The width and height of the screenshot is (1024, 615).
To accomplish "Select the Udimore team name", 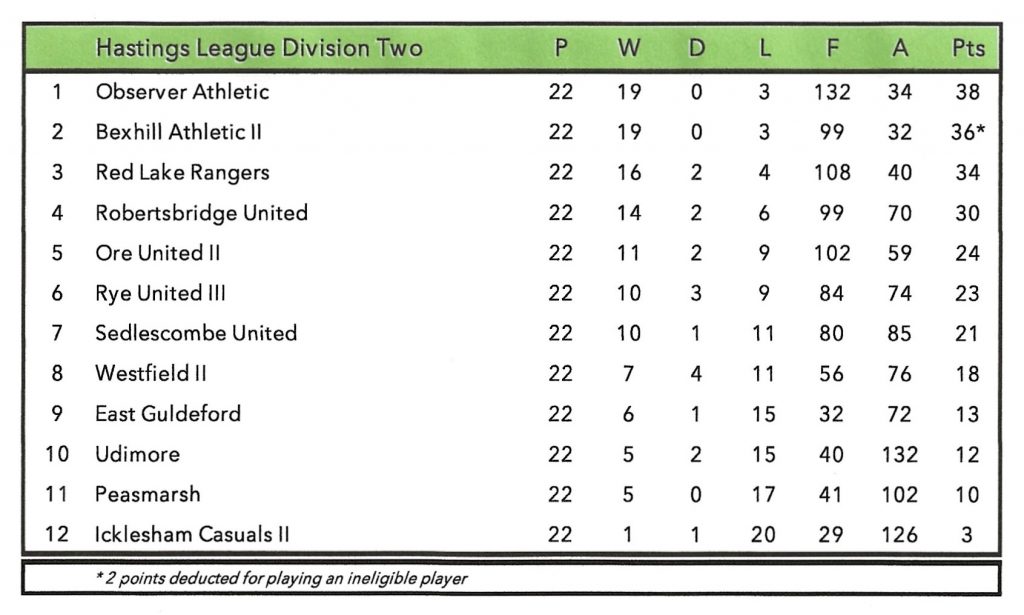I will click(x=138, y=454).
